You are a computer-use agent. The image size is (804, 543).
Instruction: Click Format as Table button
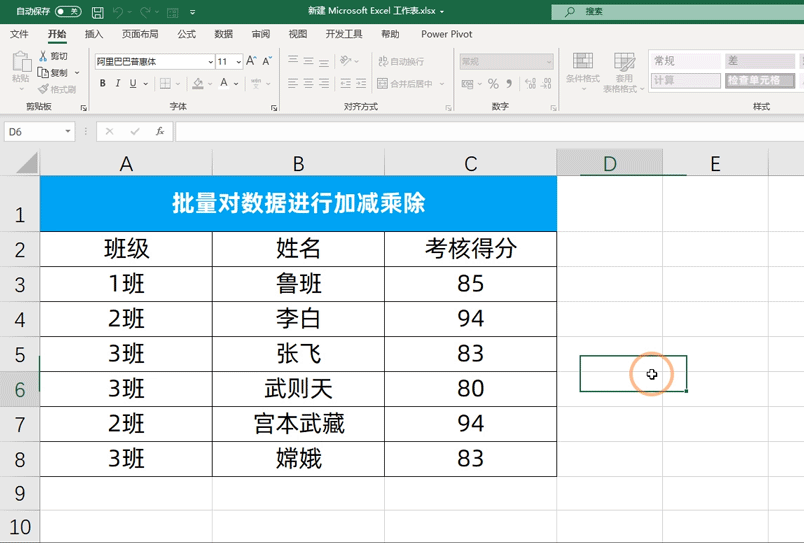(624, 72)
